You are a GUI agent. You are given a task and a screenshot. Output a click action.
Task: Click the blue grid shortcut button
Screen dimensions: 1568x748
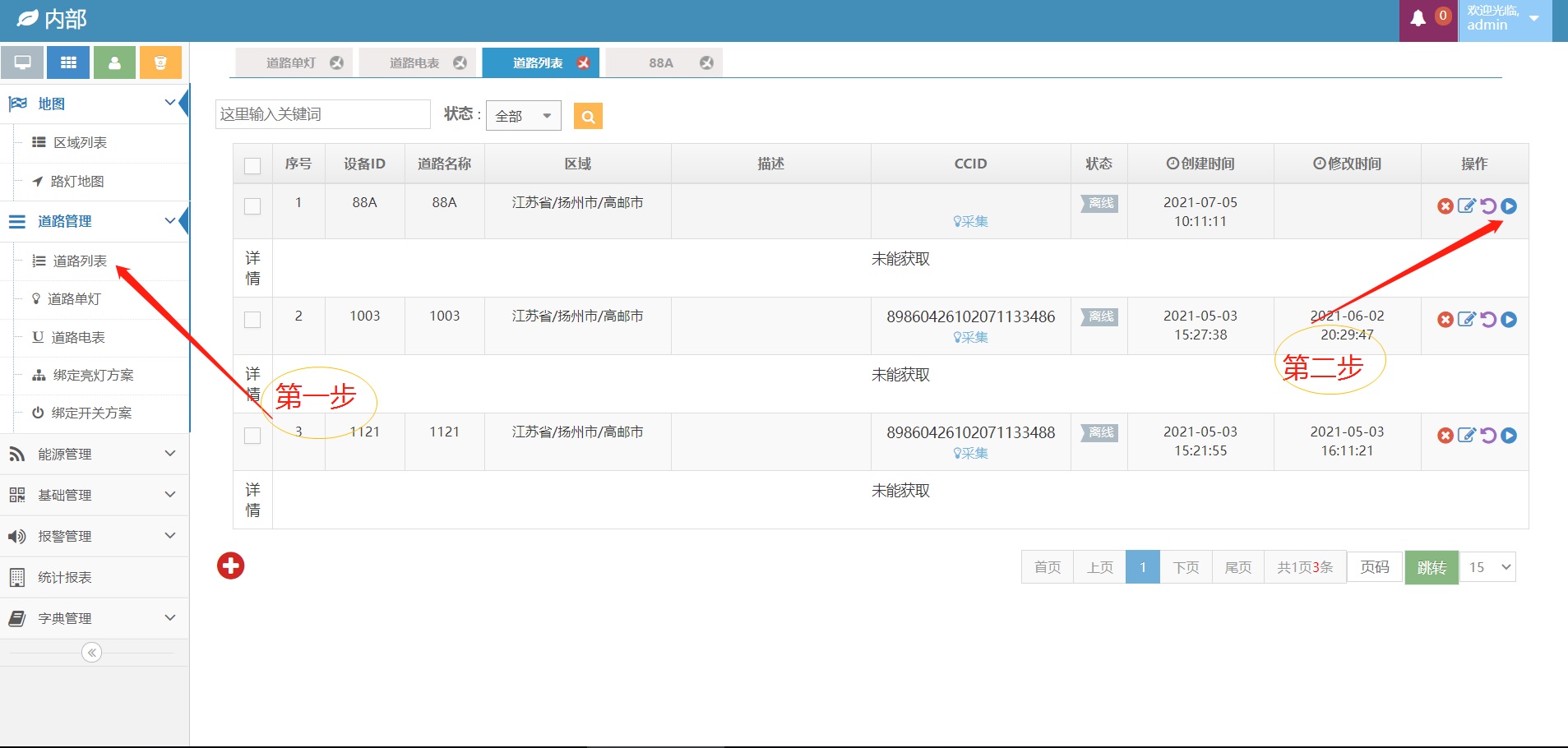pyautogui.click(x=69, y=62)
